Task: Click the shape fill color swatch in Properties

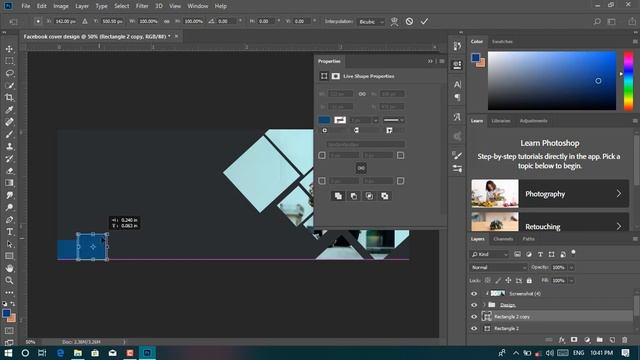Action: click(324, 120)
